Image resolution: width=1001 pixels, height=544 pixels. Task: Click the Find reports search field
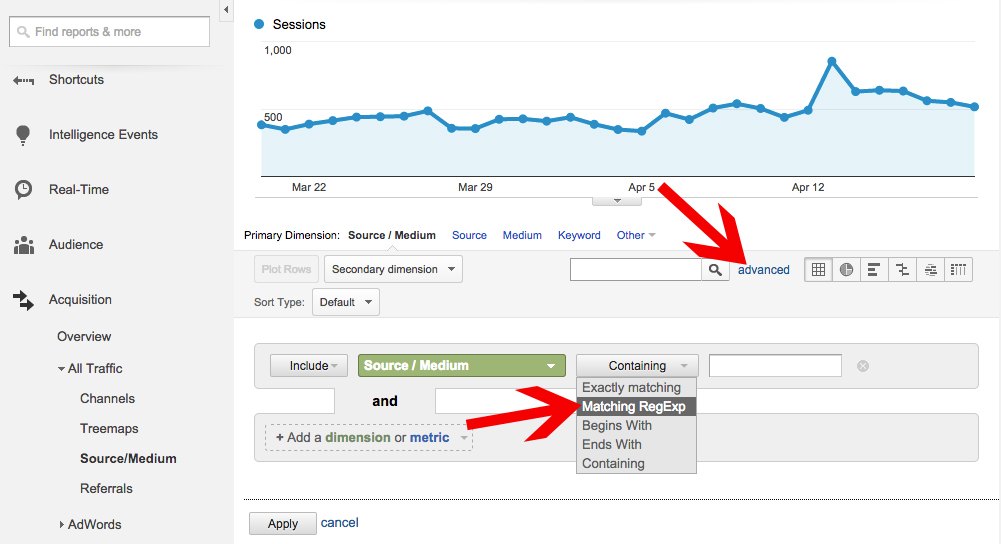pos(110,32)
